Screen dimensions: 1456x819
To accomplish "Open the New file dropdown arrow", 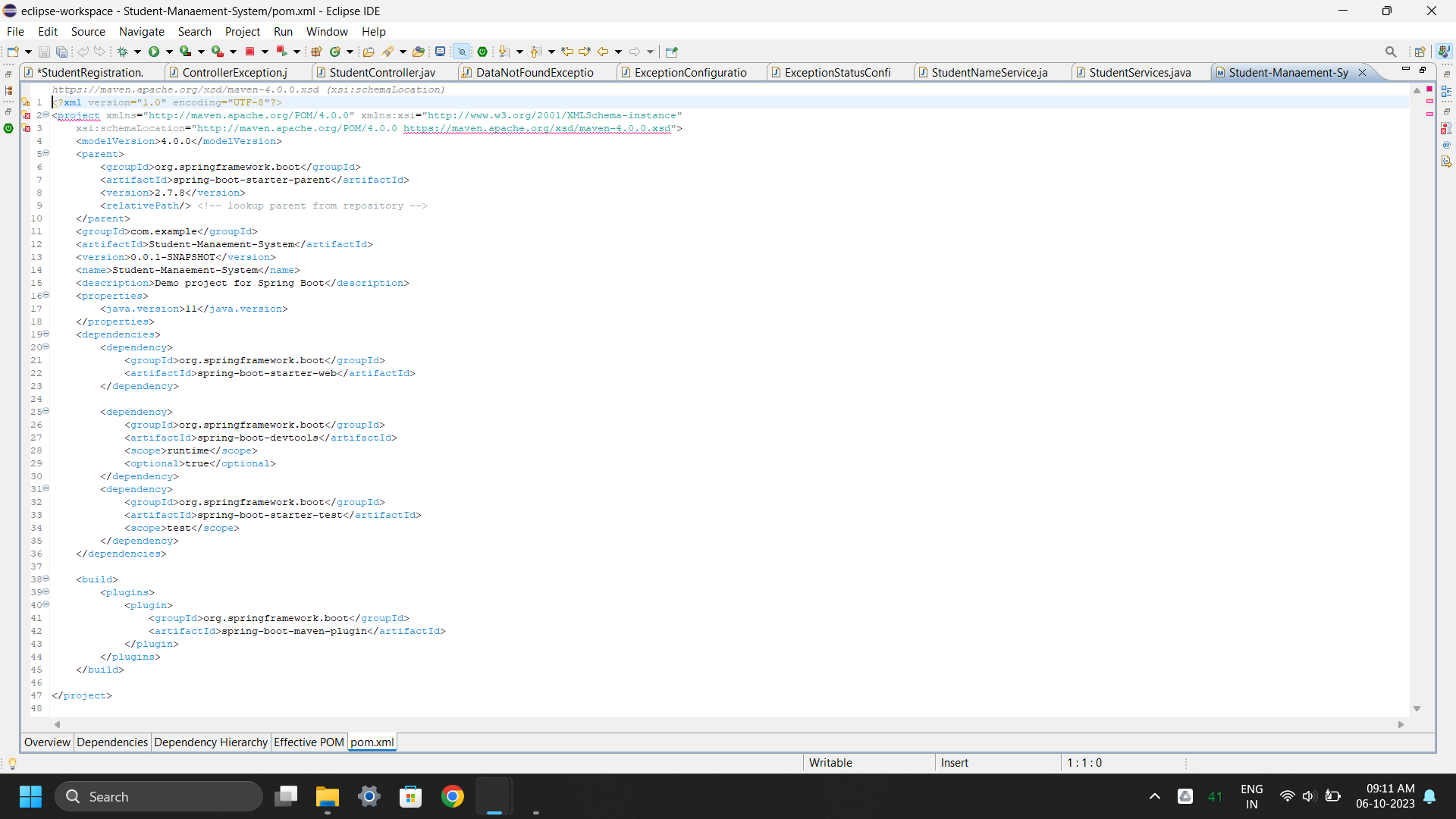I will 28,52.
